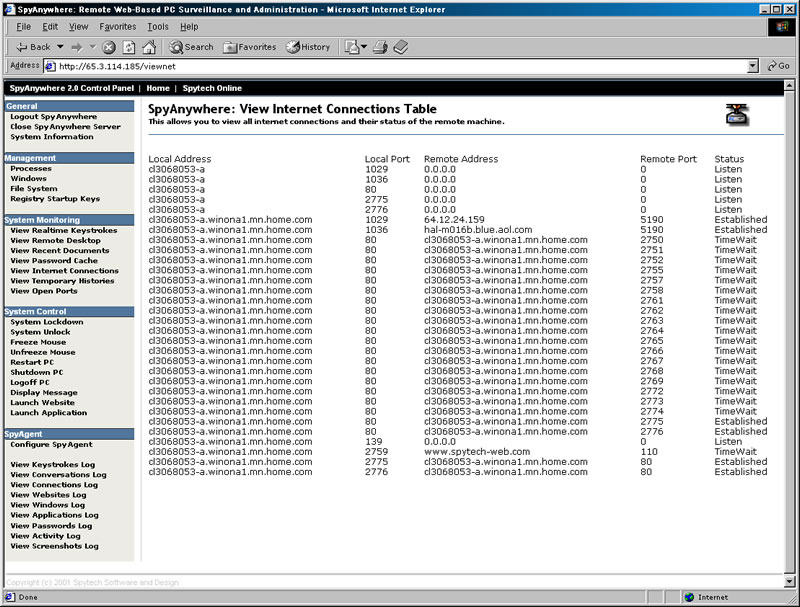Click Logout SpyAnywhere link
The height and width of the screenshot is (607, 800).
pos(54,116)
